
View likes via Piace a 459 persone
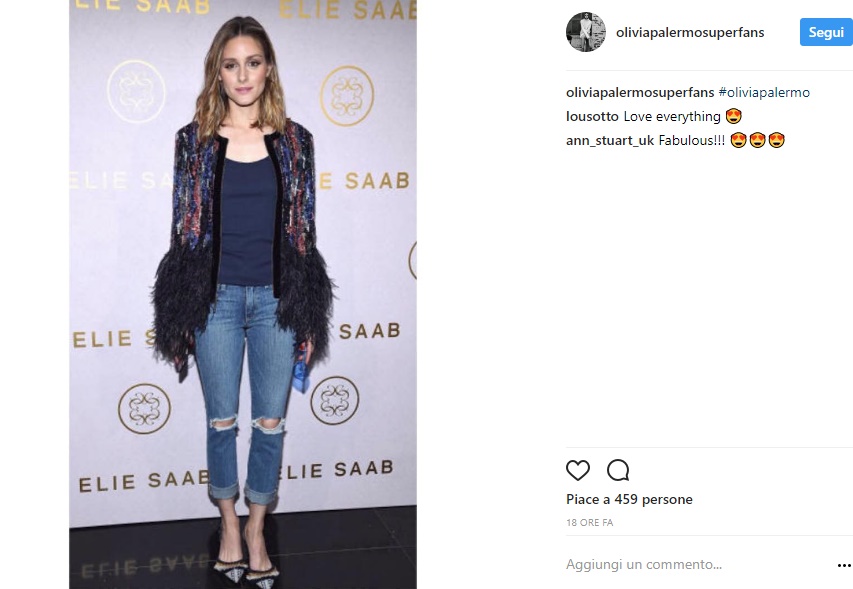click(x=629, y=499)
